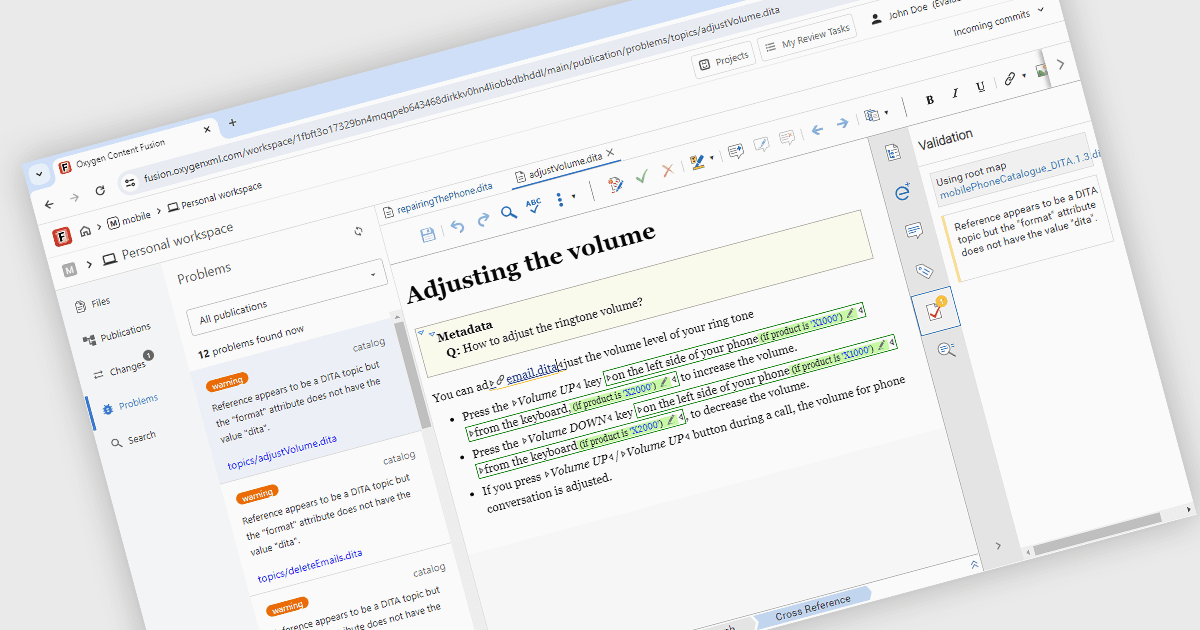Run the ABC spell check
1200x630 pixels.
534,205
